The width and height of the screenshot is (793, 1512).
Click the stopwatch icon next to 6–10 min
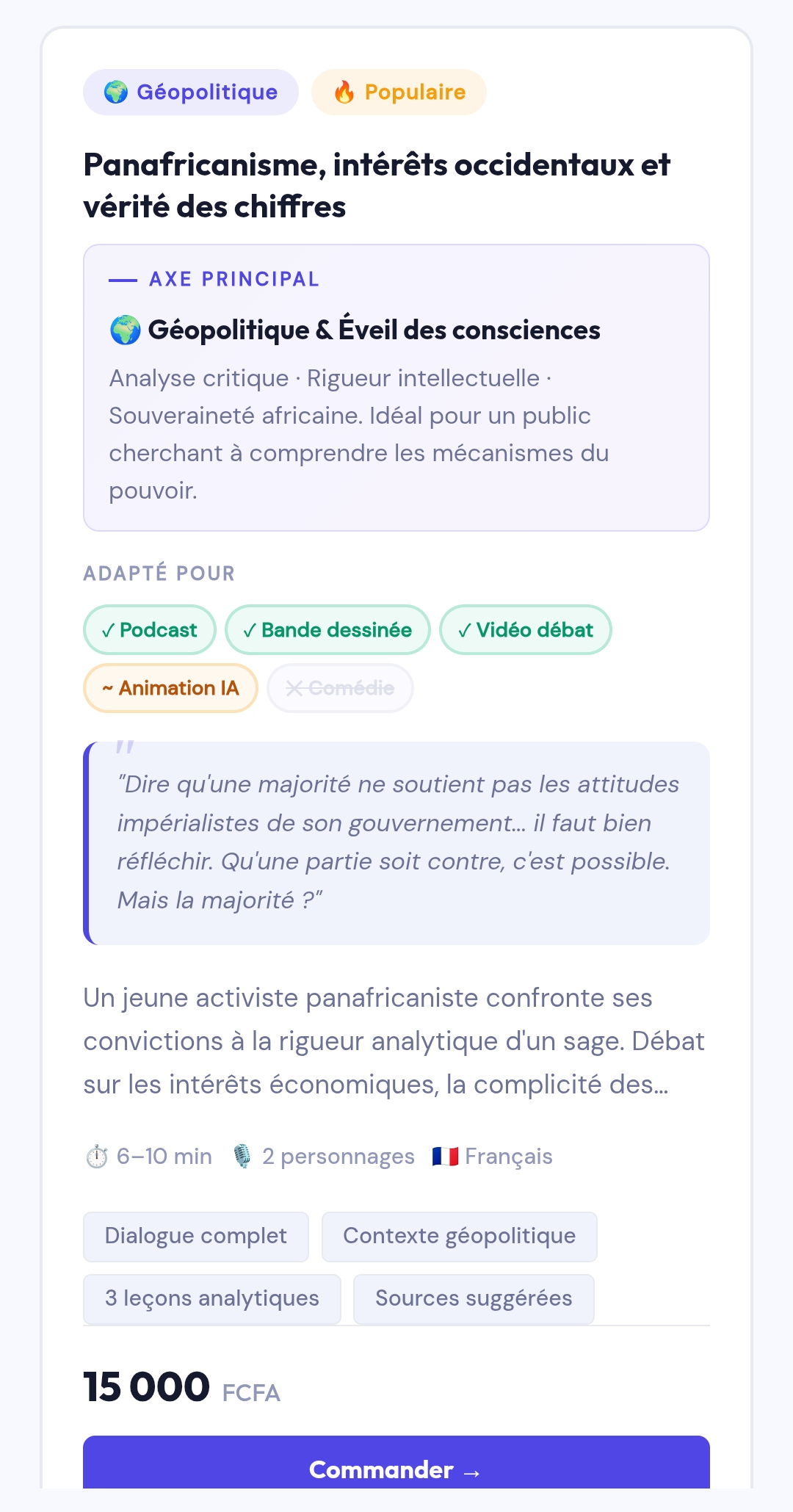(97, 1157)
